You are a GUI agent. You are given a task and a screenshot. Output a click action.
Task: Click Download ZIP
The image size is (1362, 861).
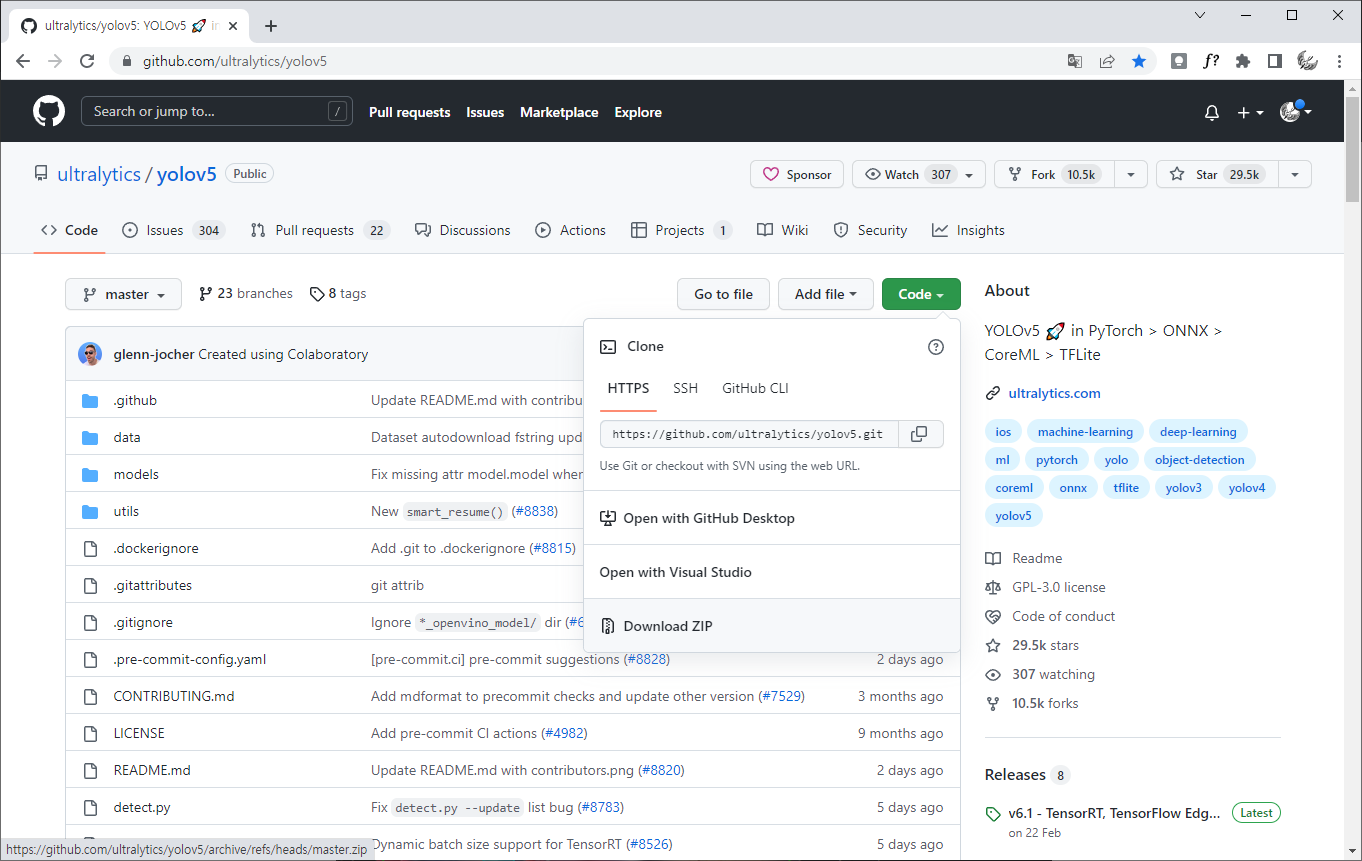[772, 626]
